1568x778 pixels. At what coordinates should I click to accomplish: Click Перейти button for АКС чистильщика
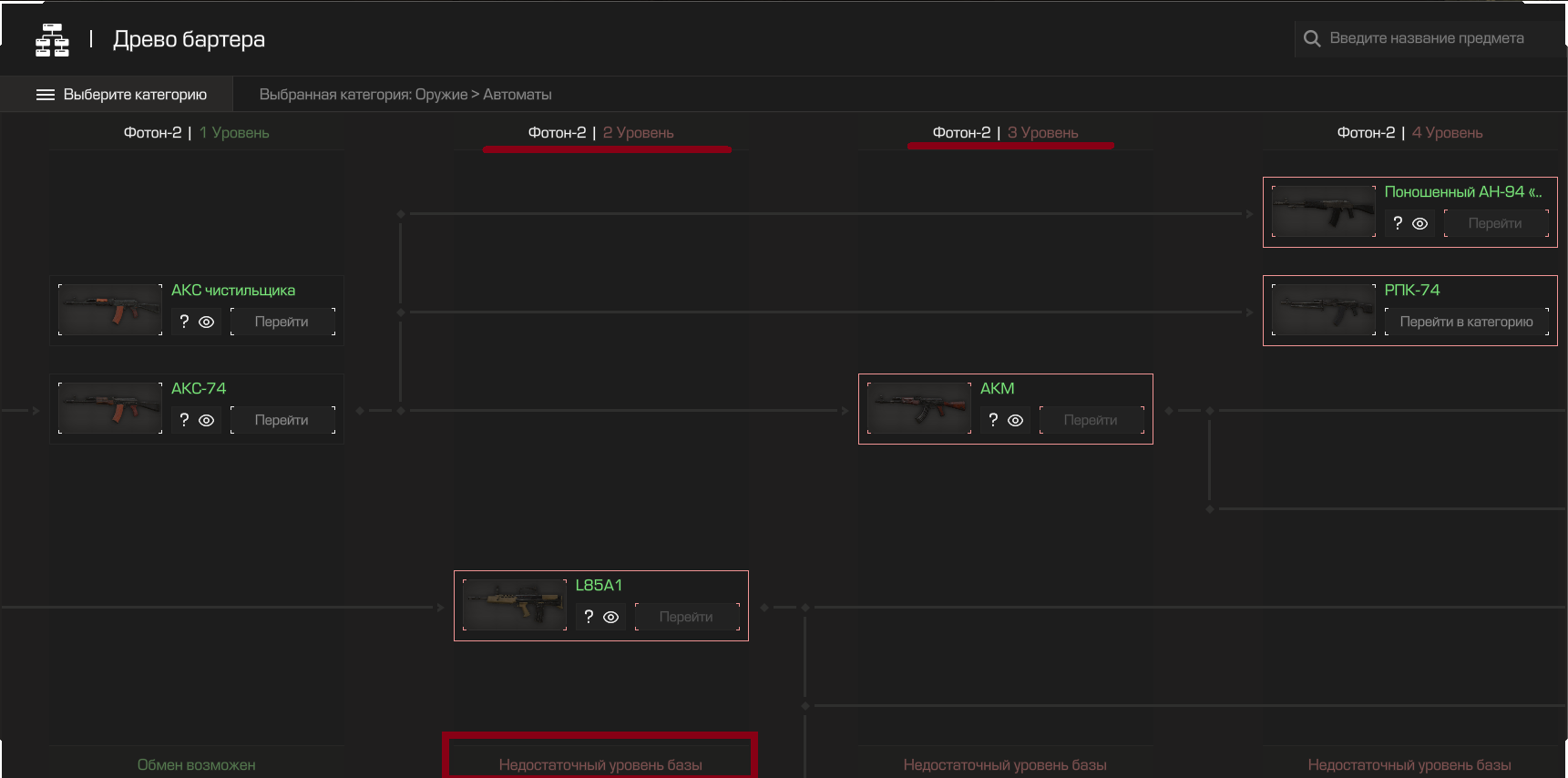[282, 322]
